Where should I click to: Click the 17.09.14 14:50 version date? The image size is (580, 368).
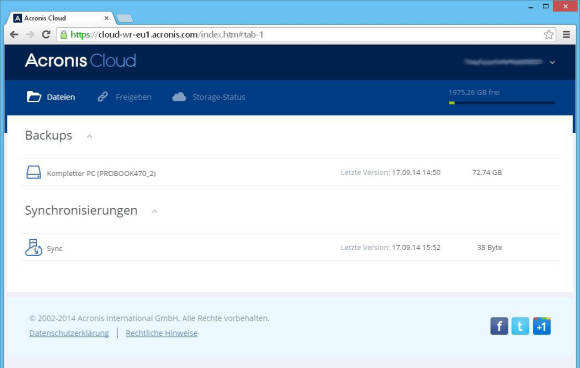(x=416, y=172)
